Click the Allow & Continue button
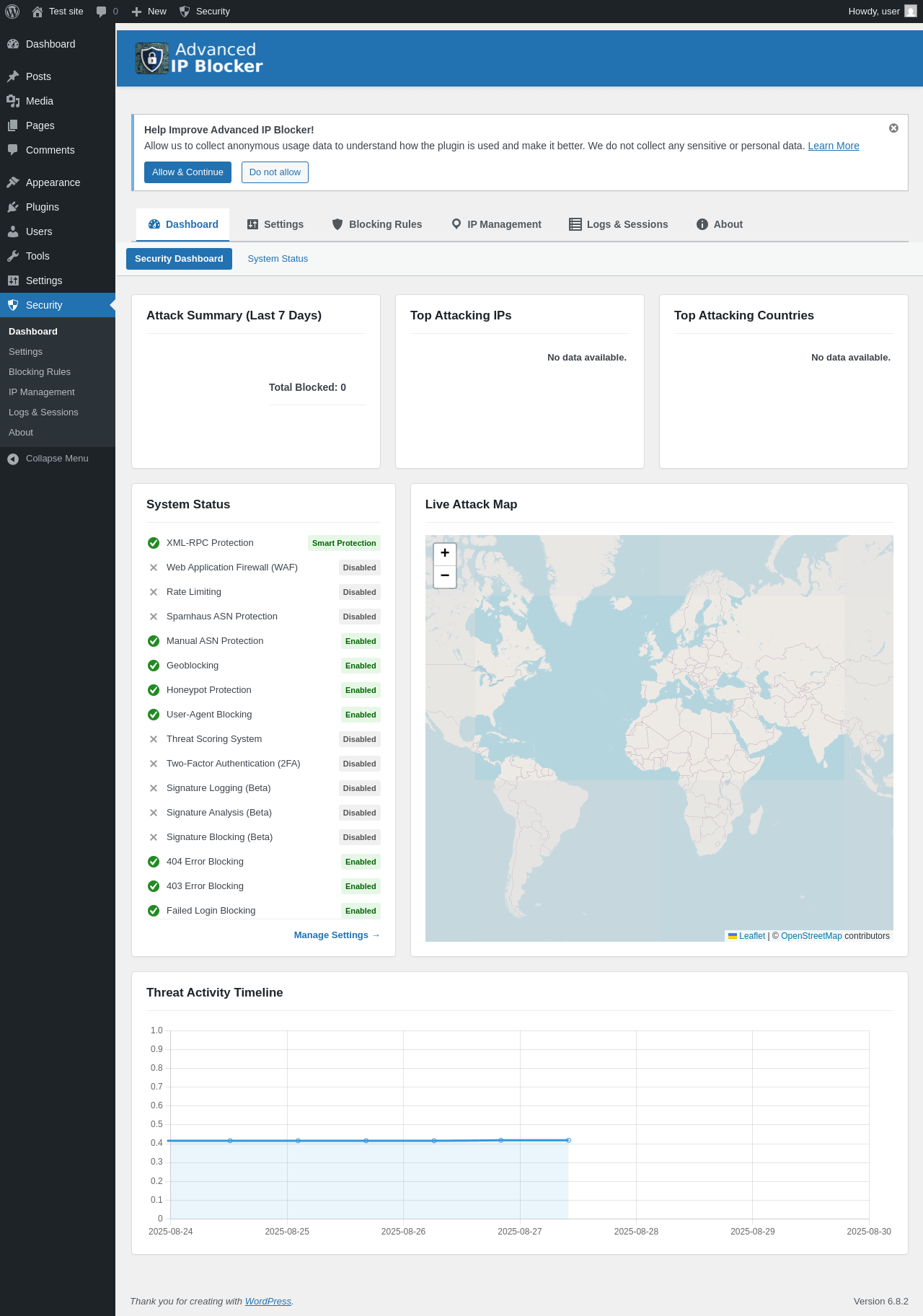Image resolution: width=923 pixels, height=1316 pixels. coord(187,172)
